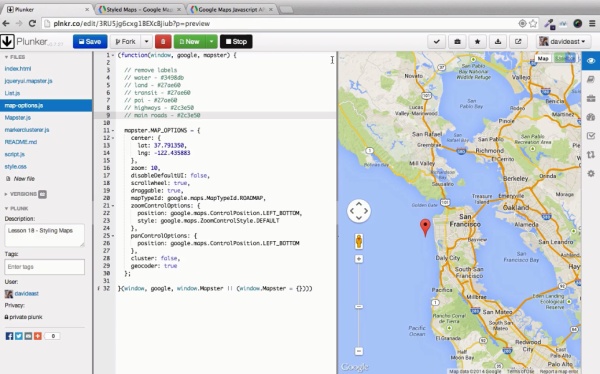The width and height of the screenshot is (600, 374).
Task: Click the Save button
Action: click(x=90, y=41)
